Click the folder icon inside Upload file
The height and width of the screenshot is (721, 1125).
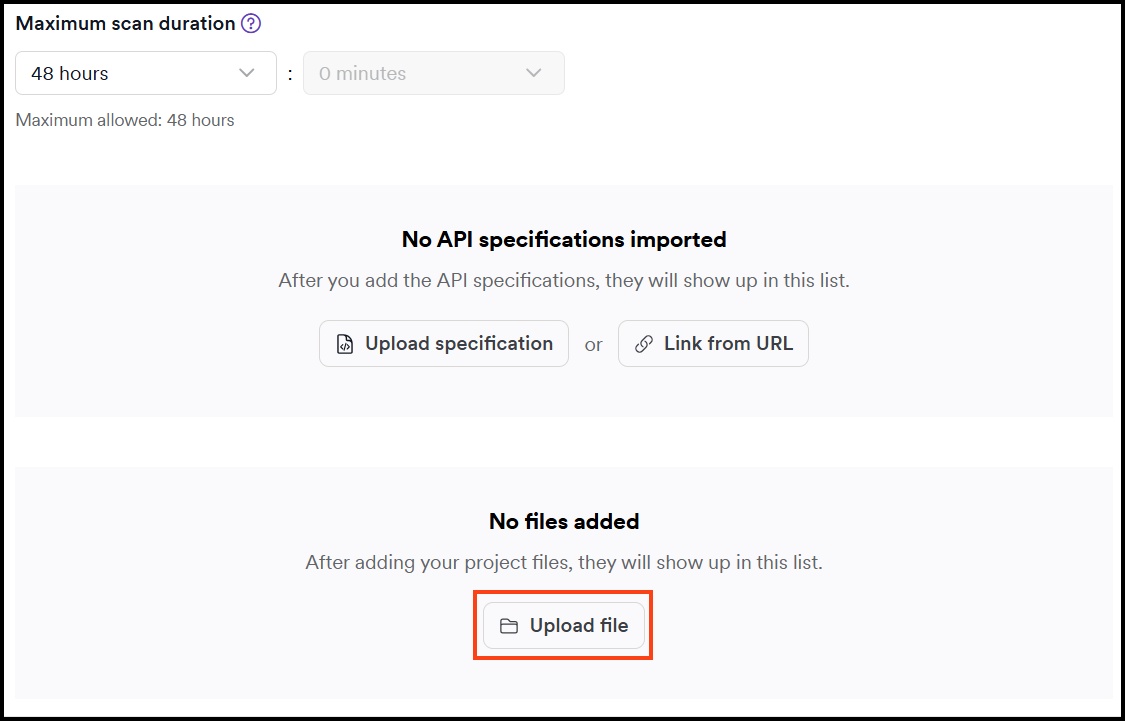pos(508,624)
